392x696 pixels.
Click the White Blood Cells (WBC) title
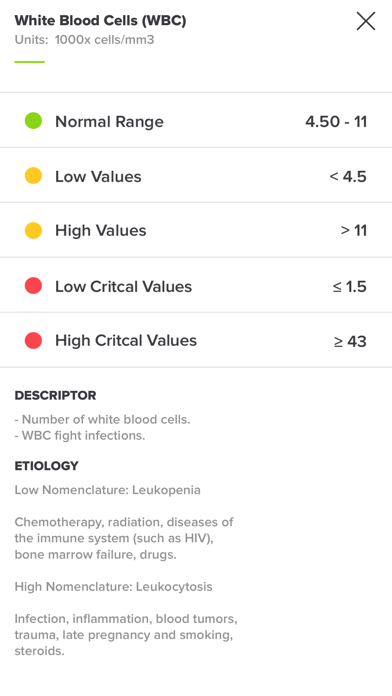(x=100, y=20)
